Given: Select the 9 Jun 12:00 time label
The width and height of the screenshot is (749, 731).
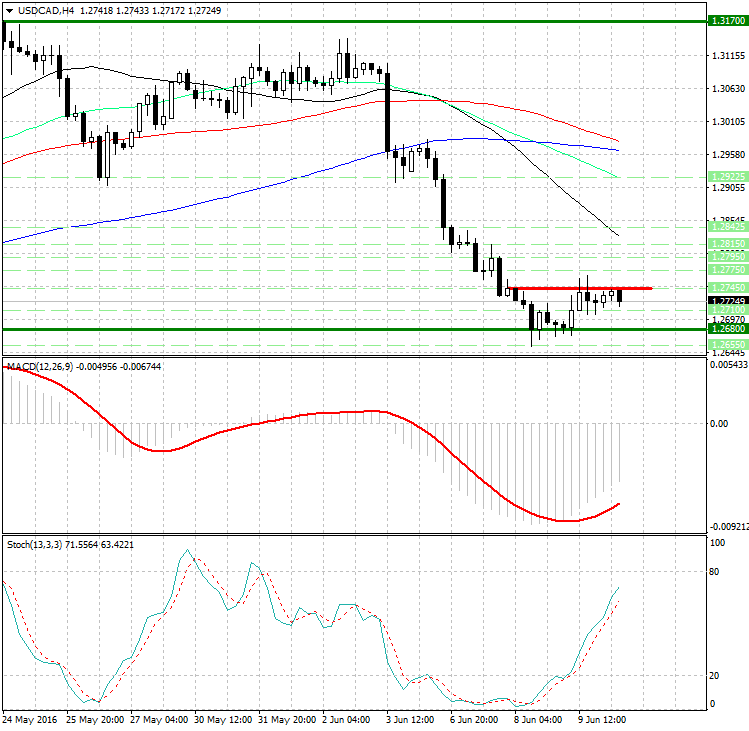Looking at the screenshot, I should click(602, 719).
